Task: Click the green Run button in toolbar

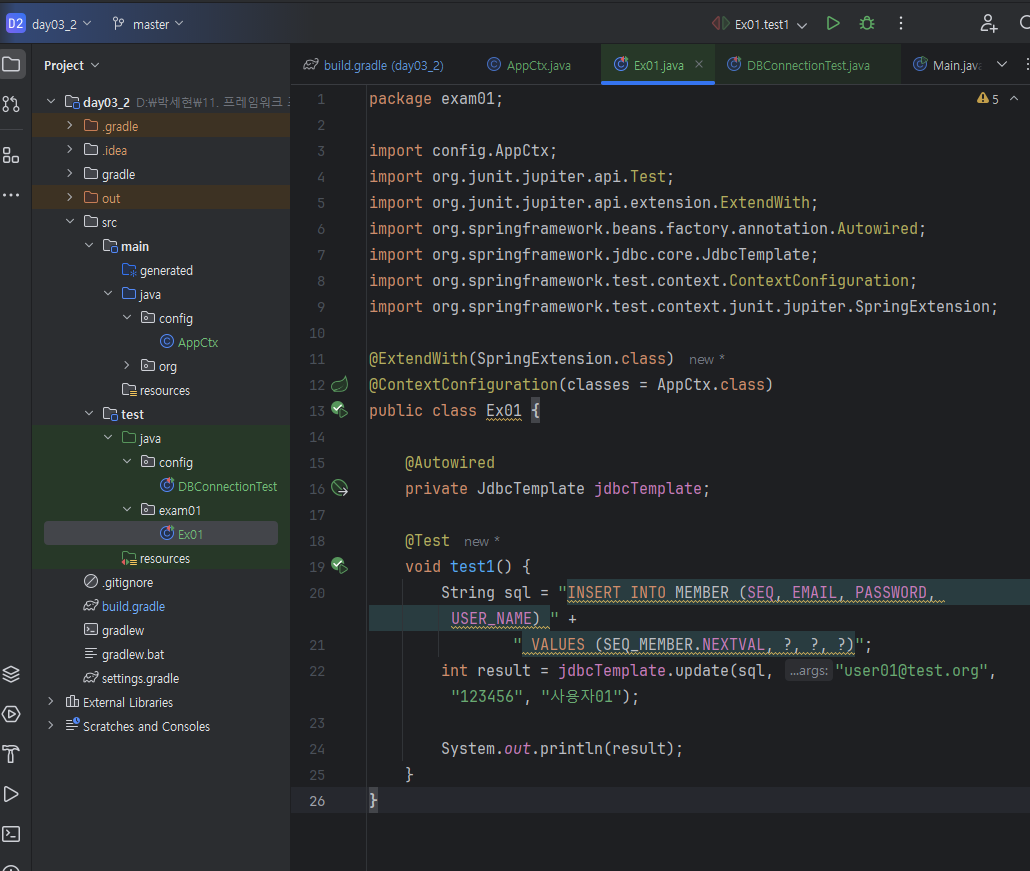Action: [833, 23]
